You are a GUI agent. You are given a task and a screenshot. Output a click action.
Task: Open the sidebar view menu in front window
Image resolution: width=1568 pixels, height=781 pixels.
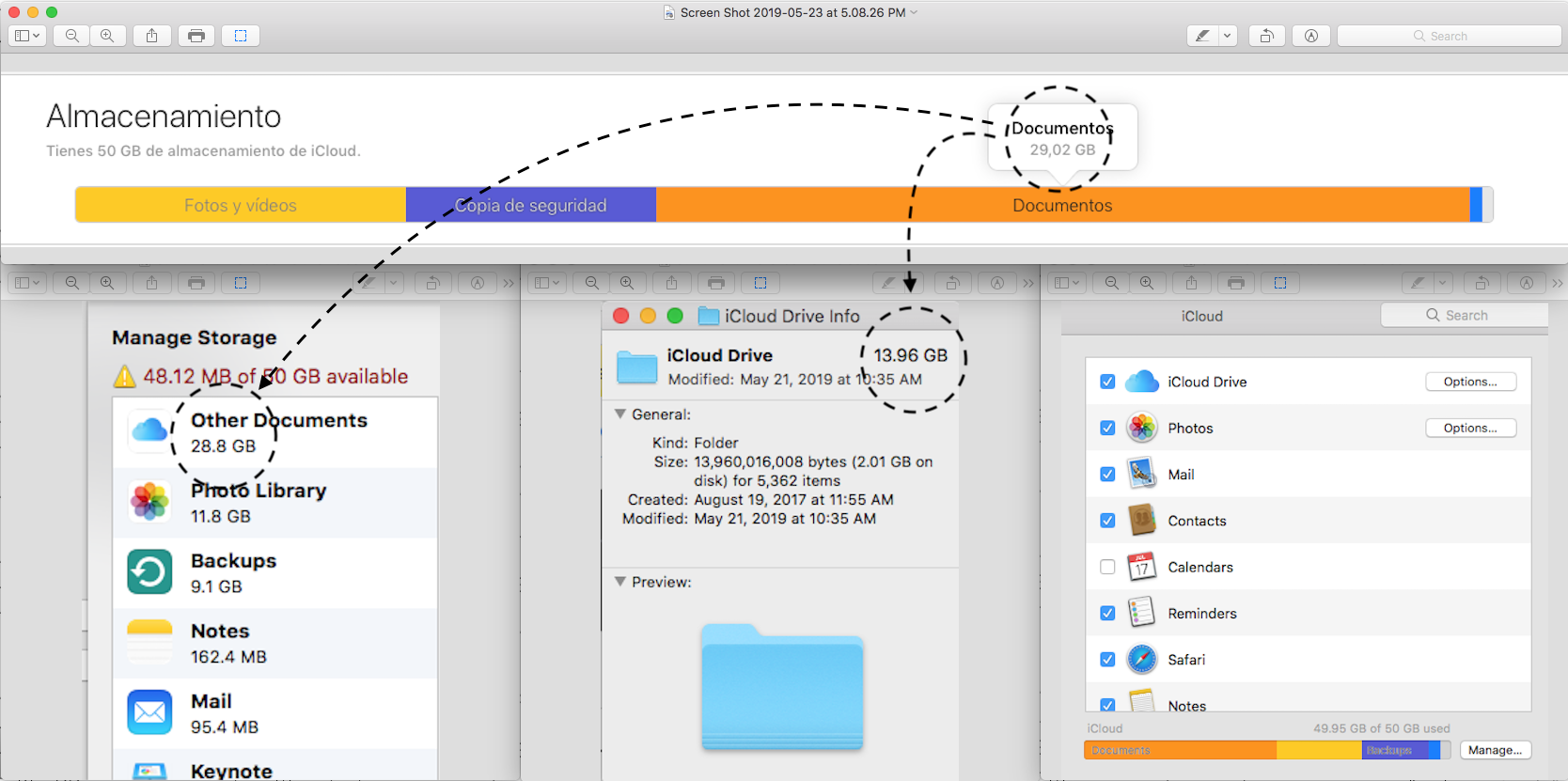(x=27, y=36)
